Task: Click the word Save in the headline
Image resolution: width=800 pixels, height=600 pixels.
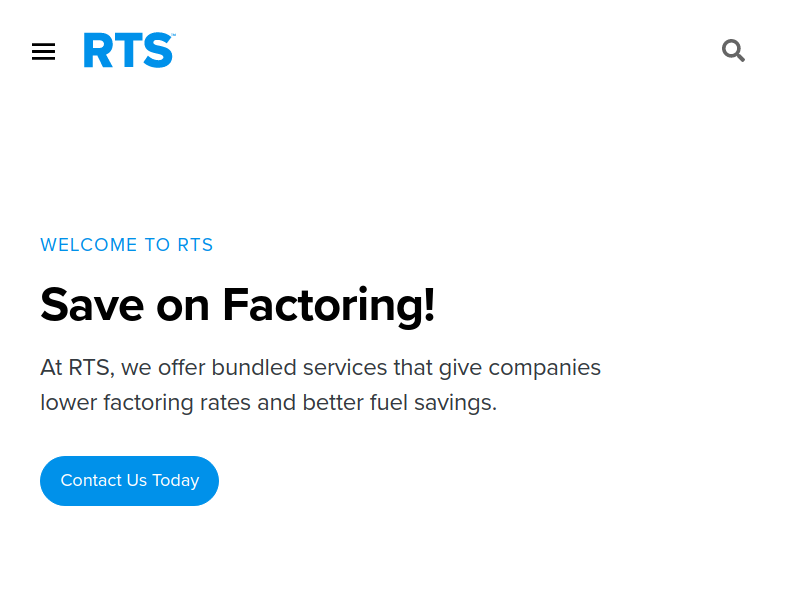Action: [92, 305]
